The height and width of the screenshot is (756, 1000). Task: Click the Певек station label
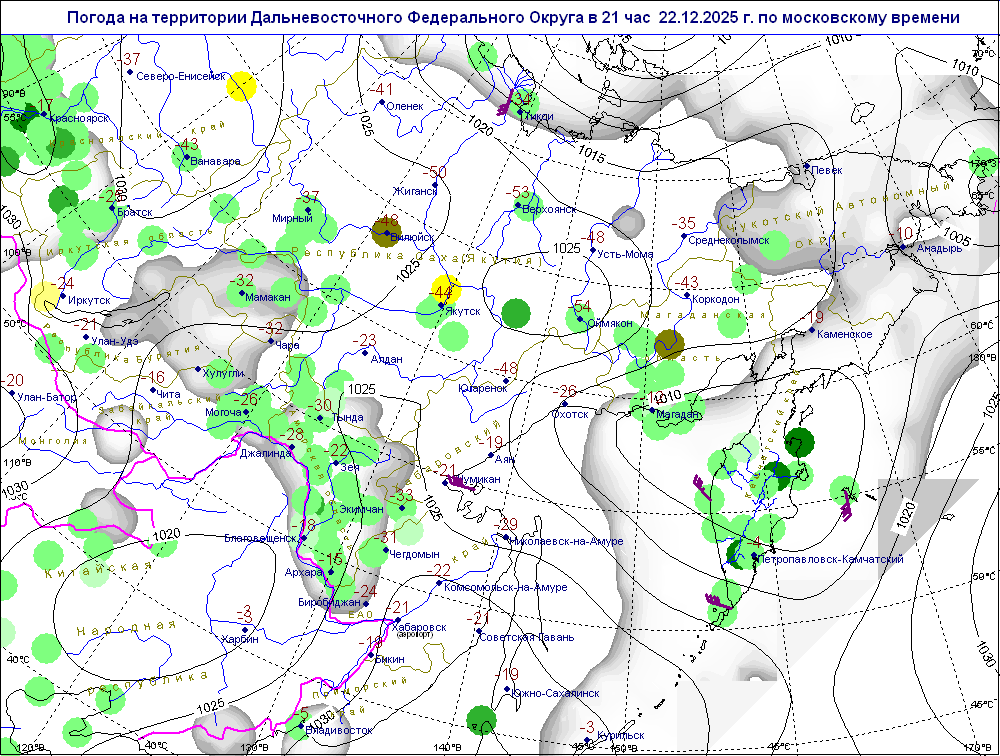826,170
